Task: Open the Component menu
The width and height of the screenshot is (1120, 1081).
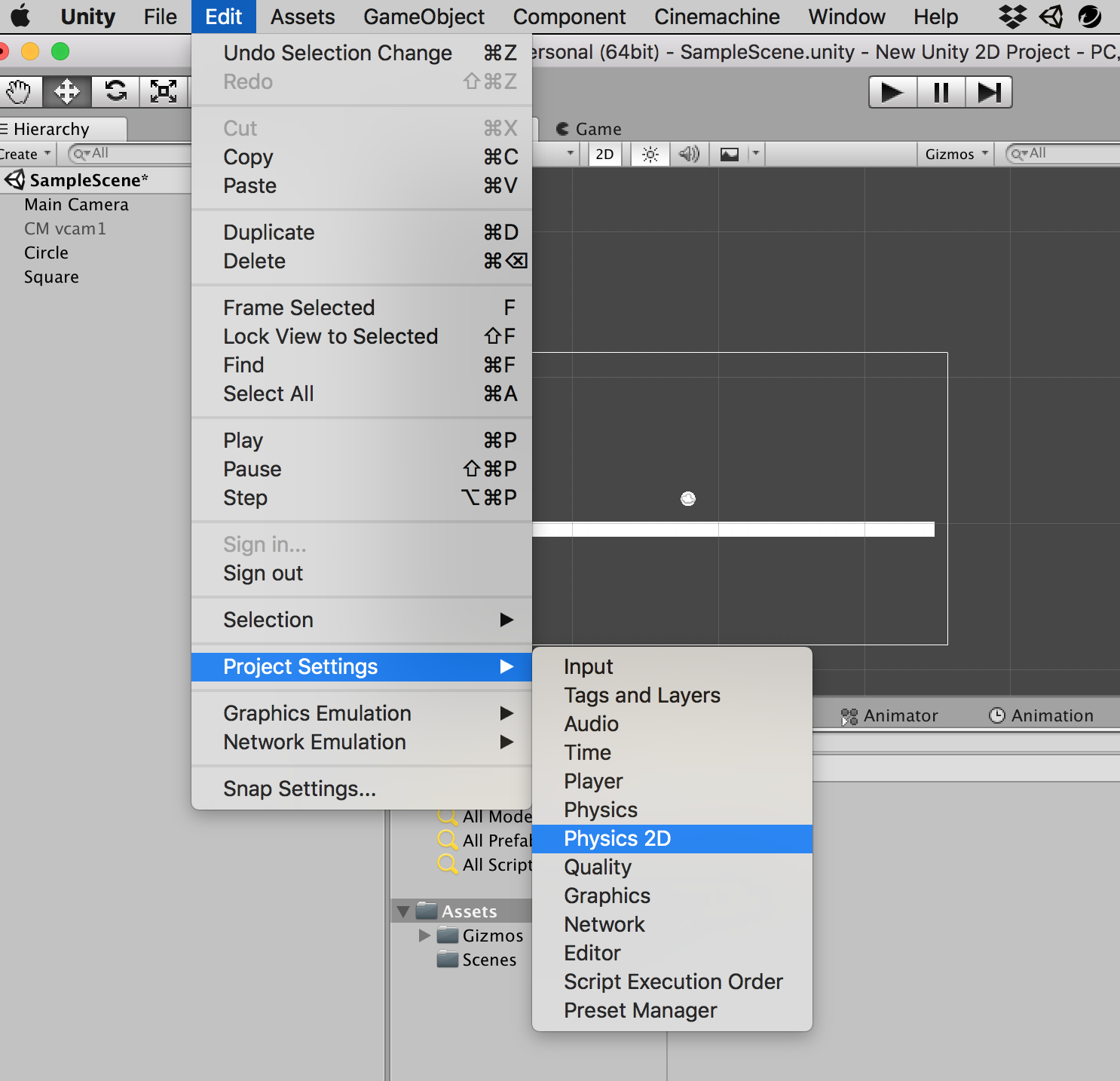Action: tap(569, 17)
